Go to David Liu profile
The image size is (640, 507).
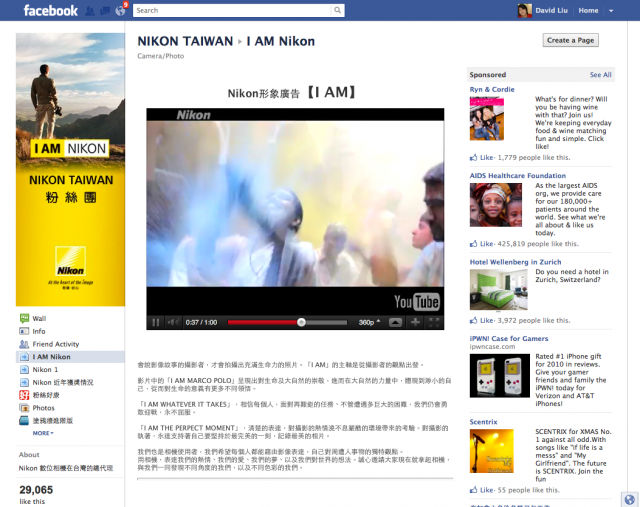(x=551, y=11)
